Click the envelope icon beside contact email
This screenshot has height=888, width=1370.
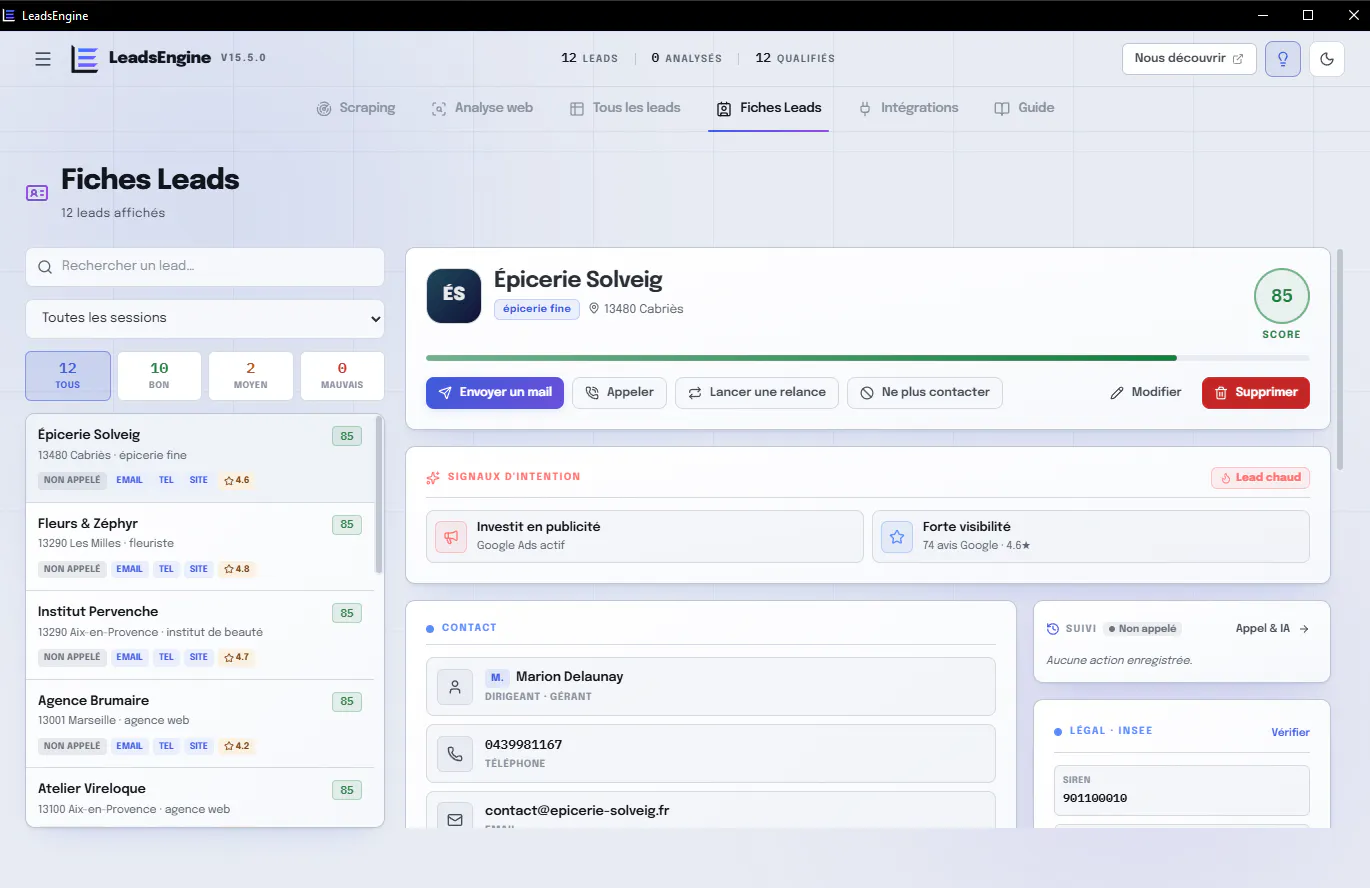(455, 819)
